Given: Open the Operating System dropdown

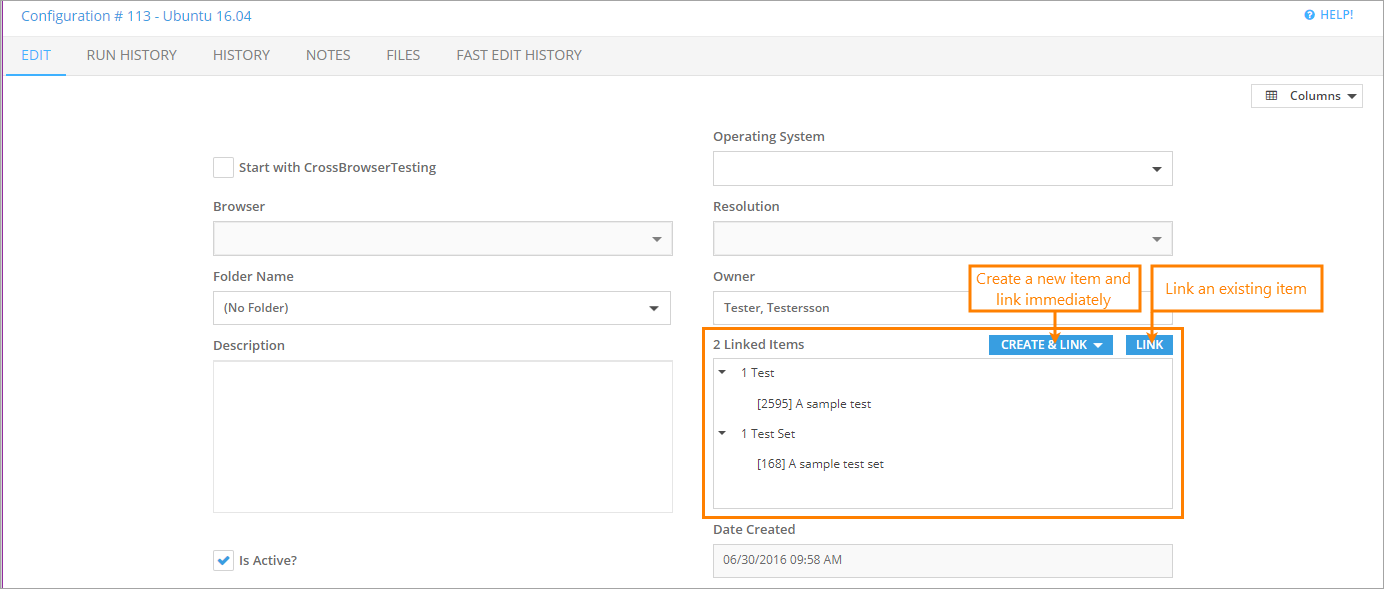Looking at the screenshot, I should click(x=942, y=169).
